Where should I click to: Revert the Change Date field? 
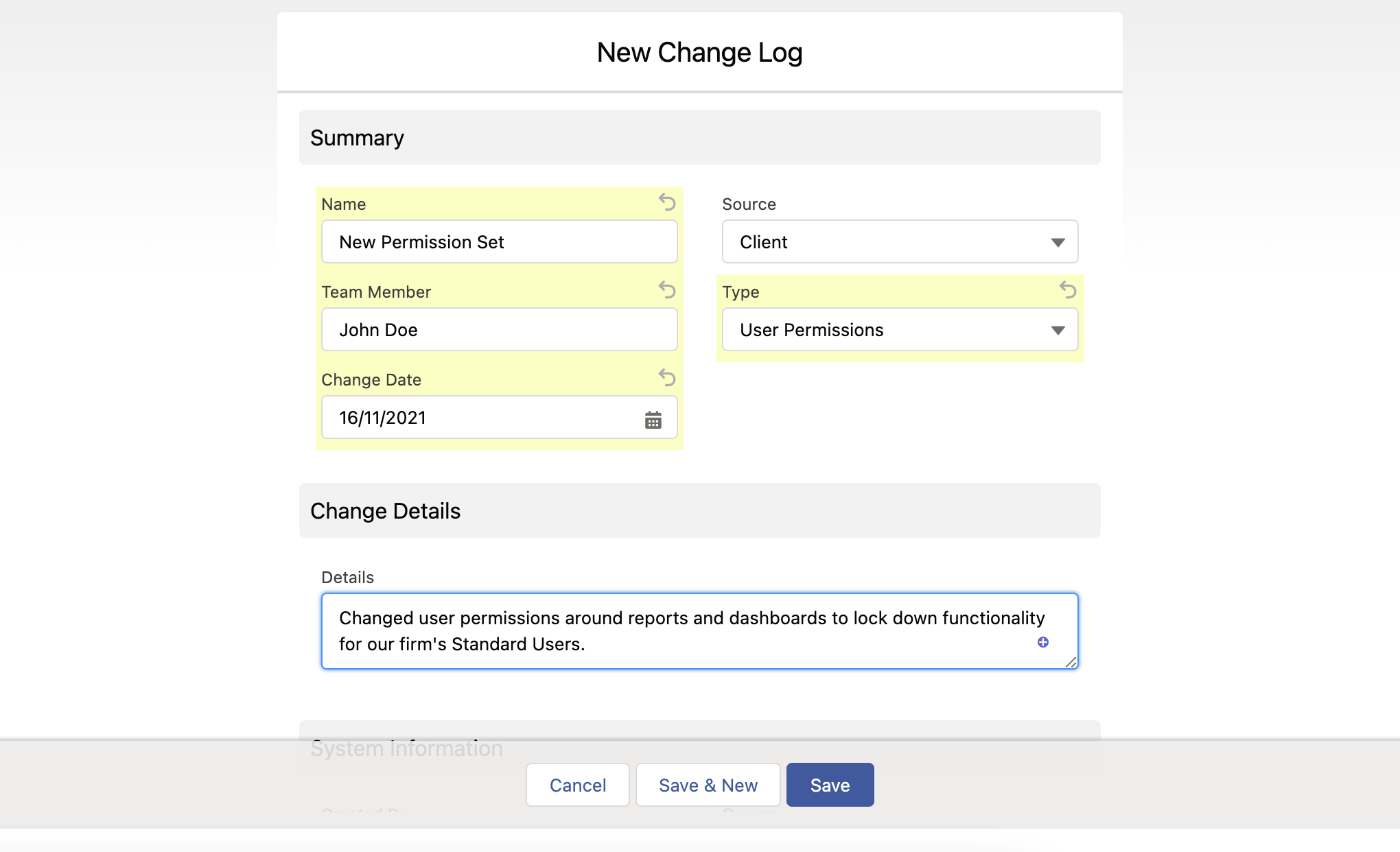666,378
